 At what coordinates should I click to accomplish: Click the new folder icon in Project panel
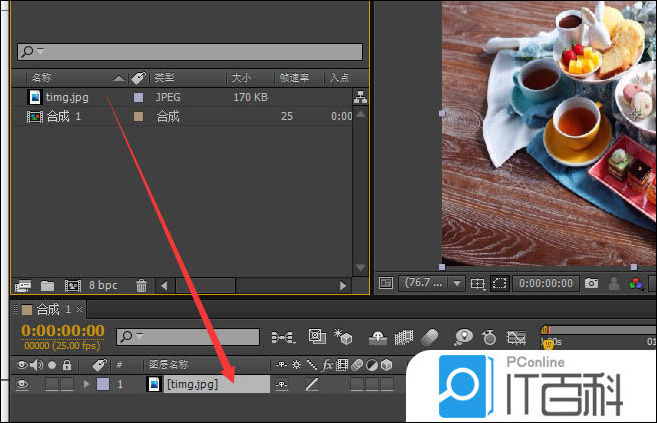(47, 286)
